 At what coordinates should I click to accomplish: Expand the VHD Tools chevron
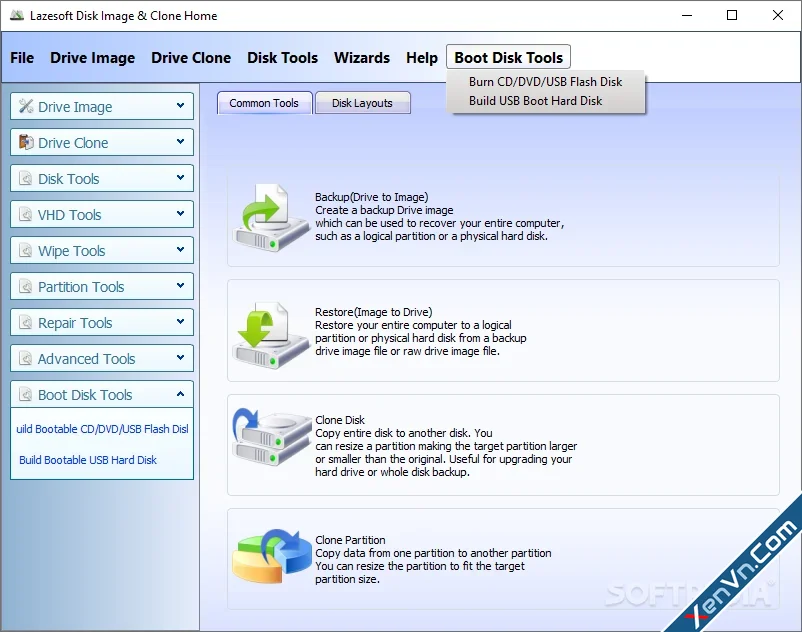point(180,214)
